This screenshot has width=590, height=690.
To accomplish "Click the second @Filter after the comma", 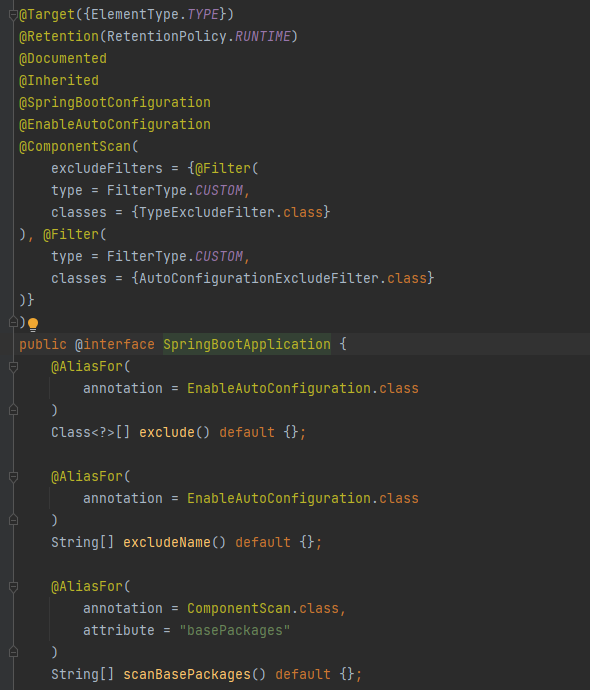I will pos(71,235).
